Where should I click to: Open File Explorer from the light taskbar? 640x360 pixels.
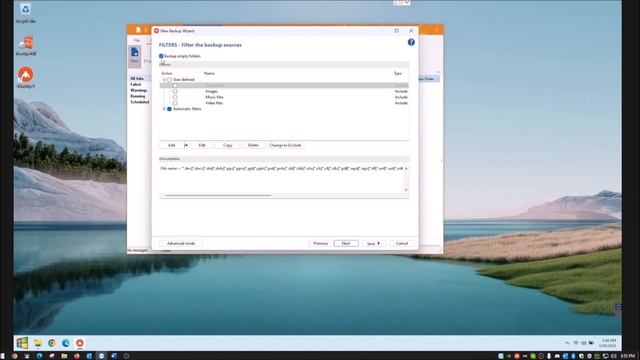point(38,343)
